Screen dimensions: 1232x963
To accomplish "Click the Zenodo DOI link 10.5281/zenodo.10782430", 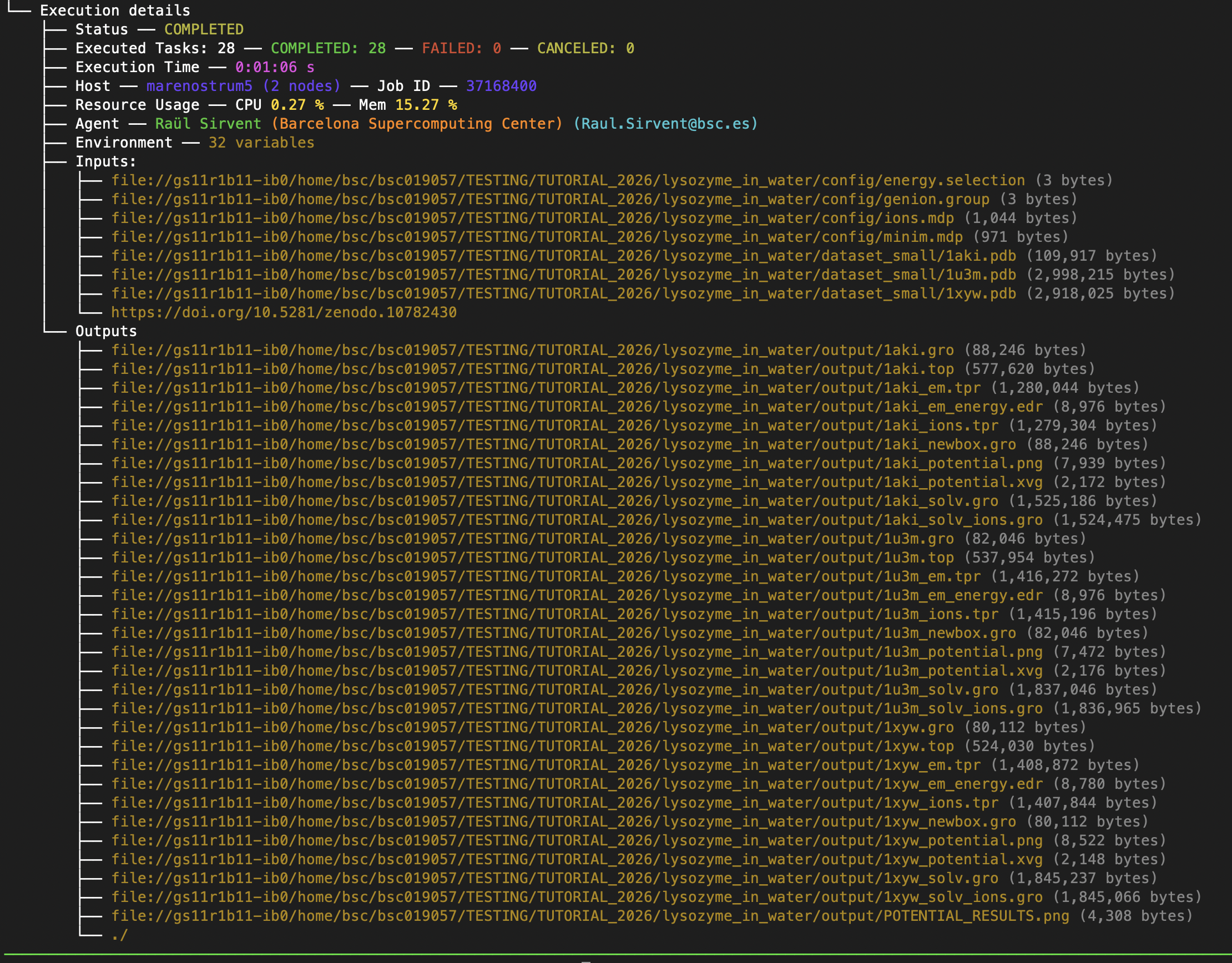I will [284, 312].
